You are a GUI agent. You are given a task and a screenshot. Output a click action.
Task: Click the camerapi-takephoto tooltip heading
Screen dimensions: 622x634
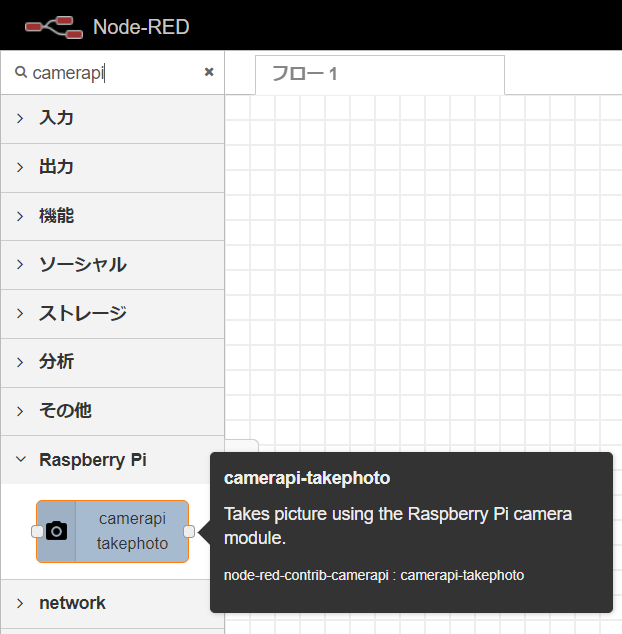pyautogui.click(x=307, y=478)
